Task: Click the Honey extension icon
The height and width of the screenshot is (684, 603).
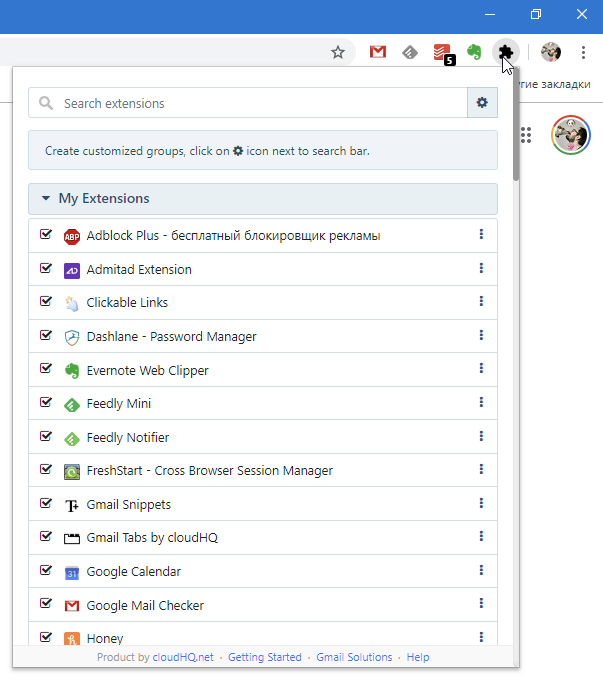Action: pos(72,639)
